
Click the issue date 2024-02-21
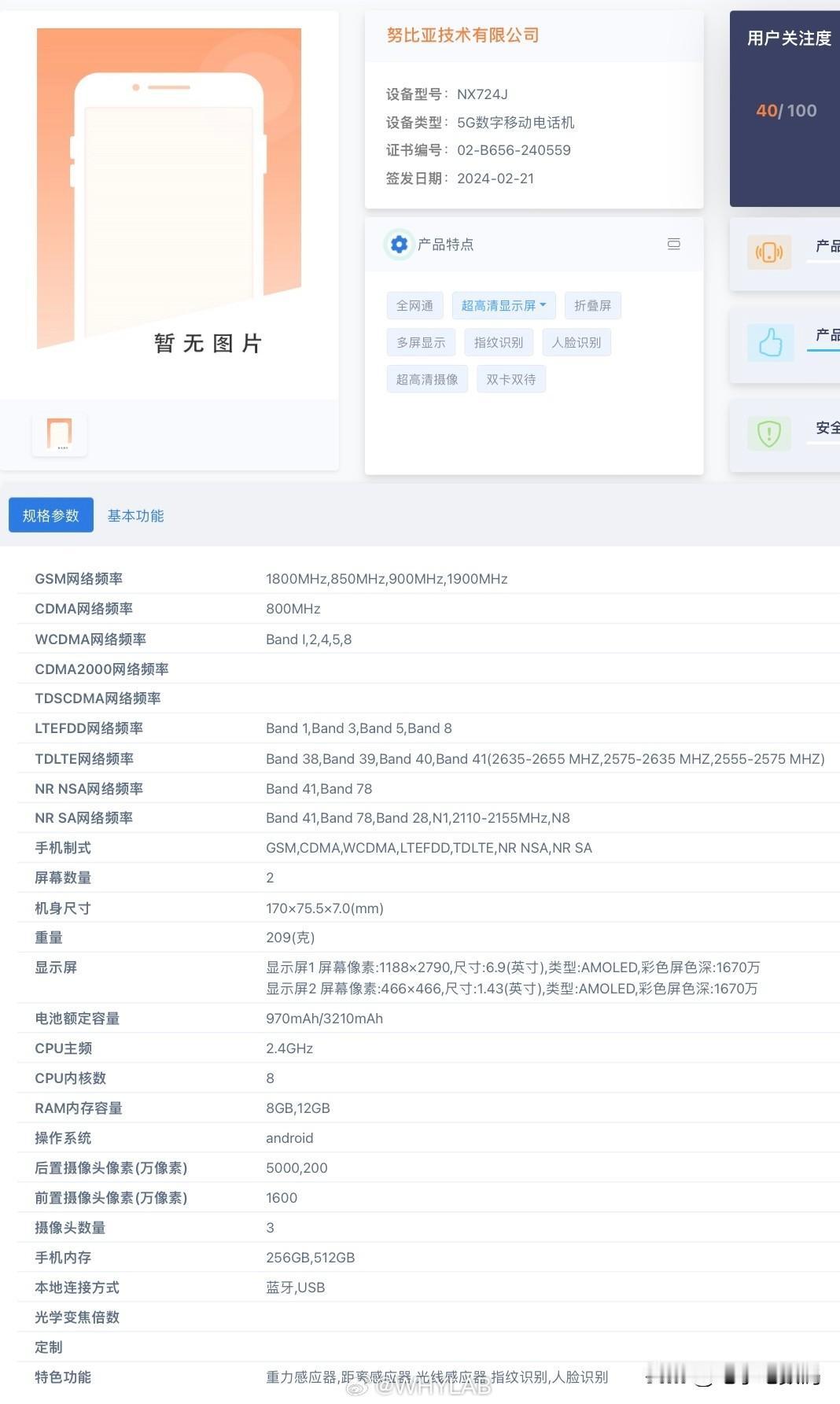pos(496,179)
